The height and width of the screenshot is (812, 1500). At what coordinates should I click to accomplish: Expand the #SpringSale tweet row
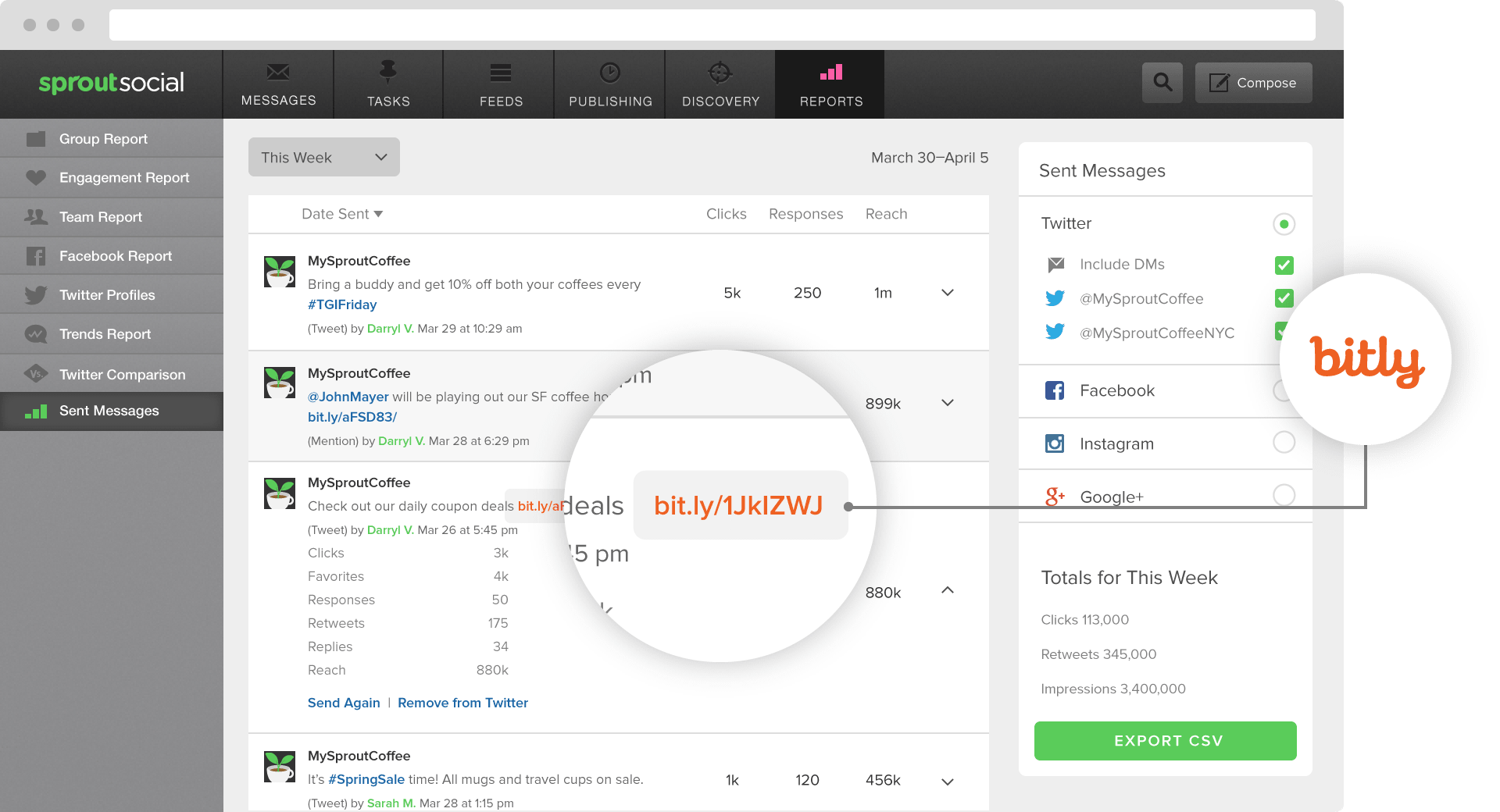[948, 782]
